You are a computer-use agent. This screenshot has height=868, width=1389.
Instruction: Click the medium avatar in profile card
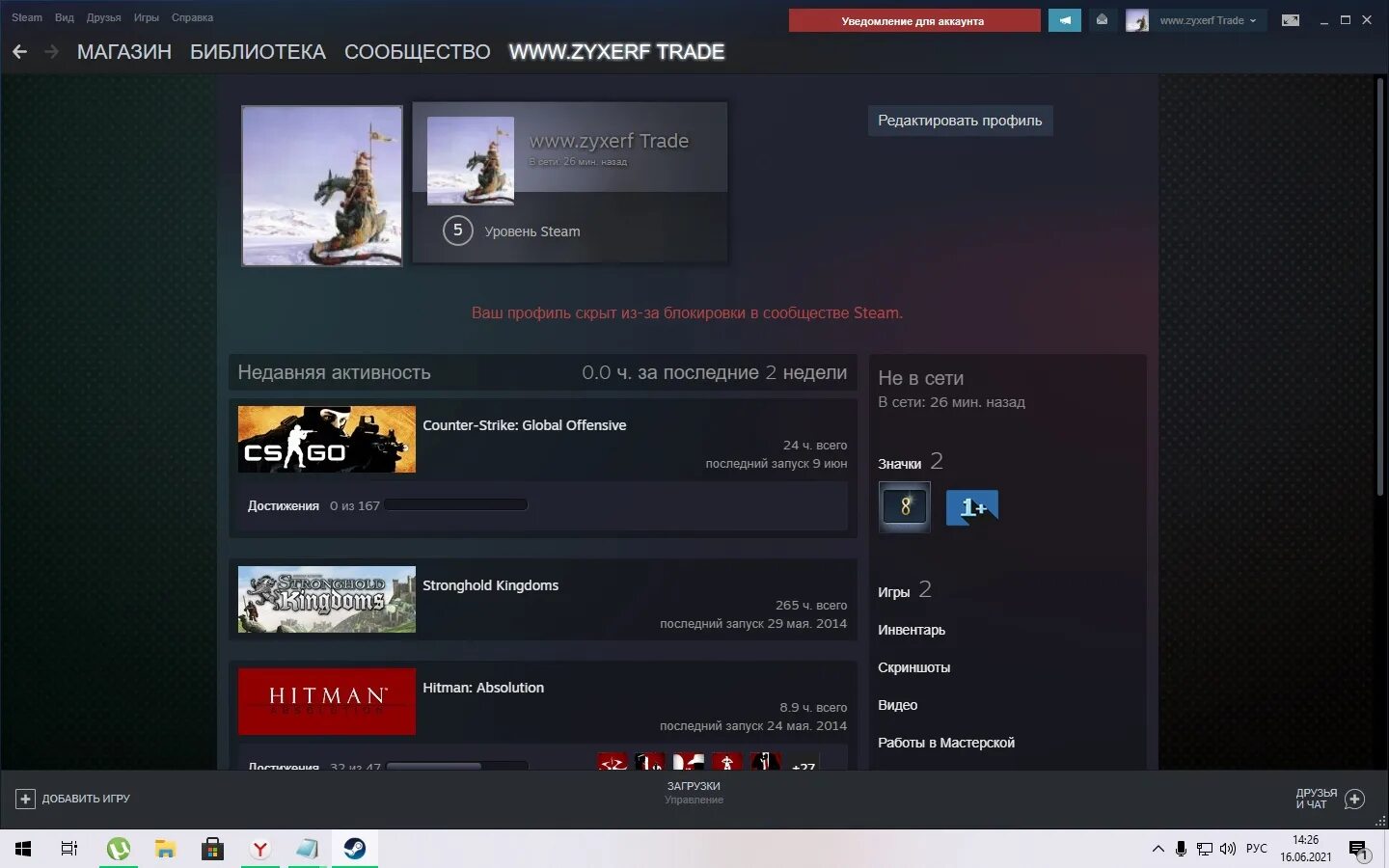(471, 160)
